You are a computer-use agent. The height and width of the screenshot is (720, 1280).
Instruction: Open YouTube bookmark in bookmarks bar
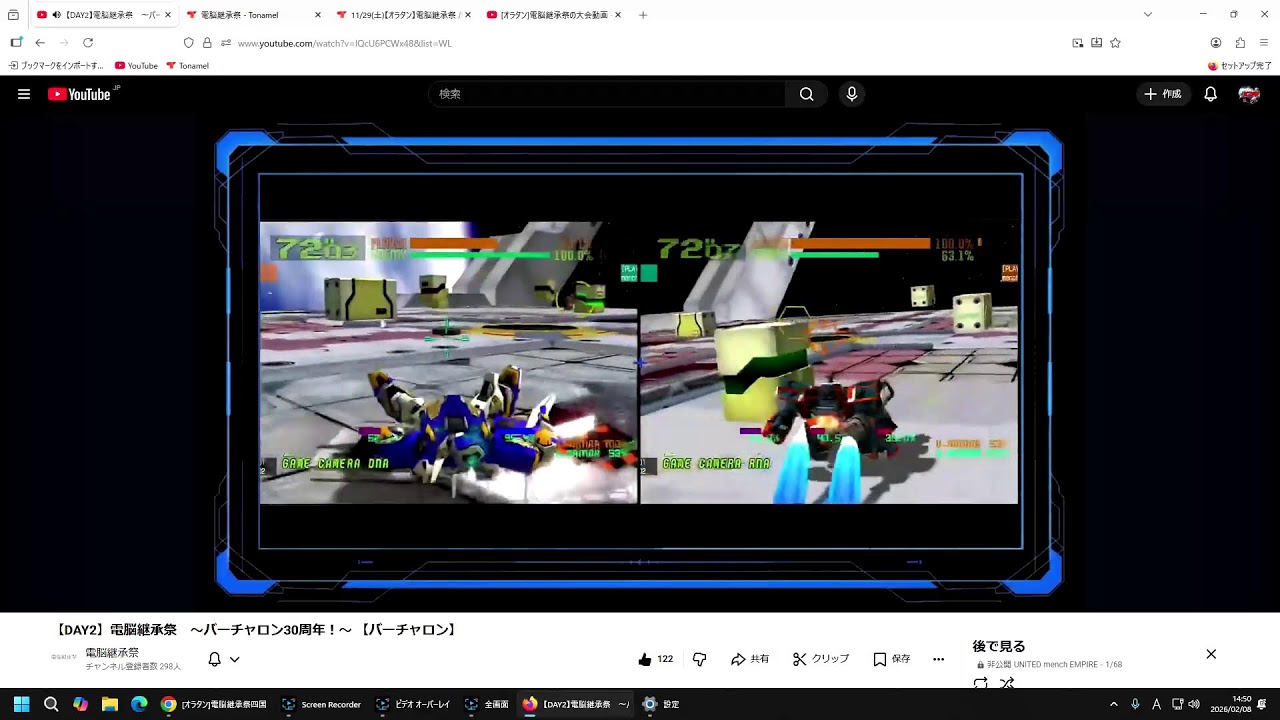click(136, 66)
